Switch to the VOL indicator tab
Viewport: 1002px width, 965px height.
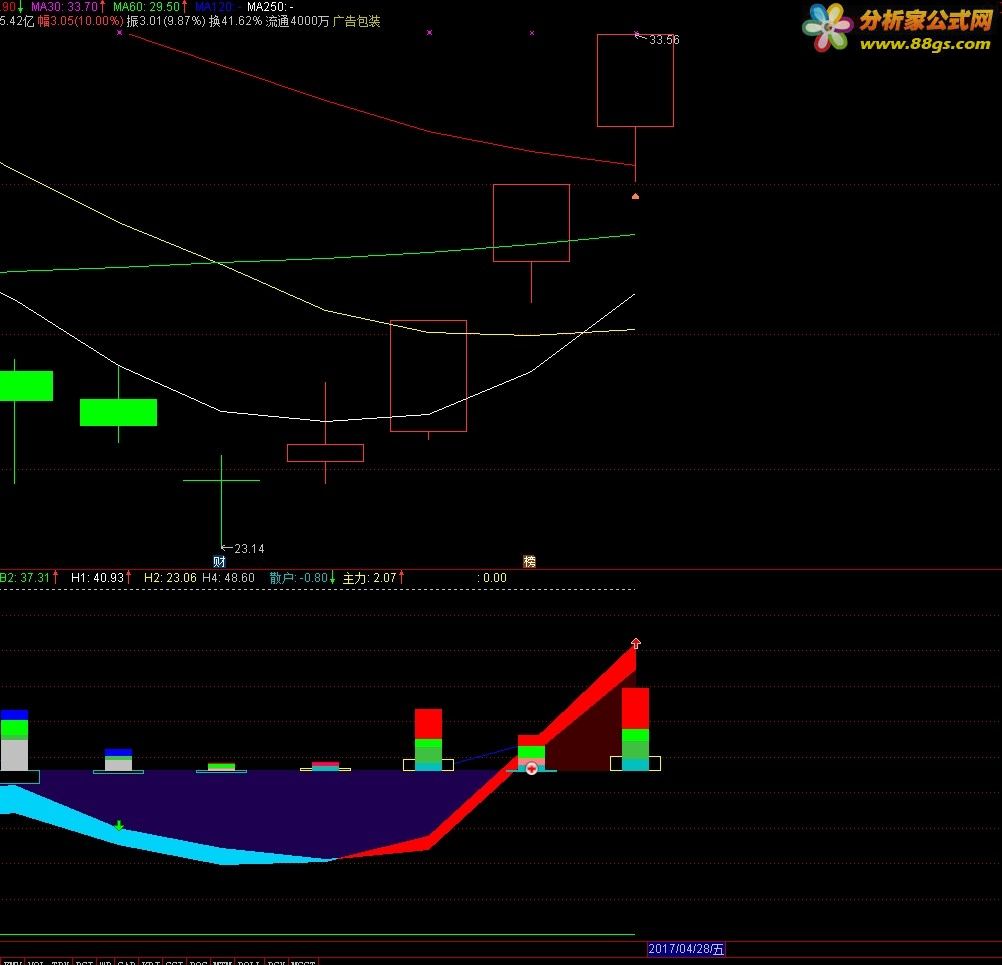(x=37, y=962)
